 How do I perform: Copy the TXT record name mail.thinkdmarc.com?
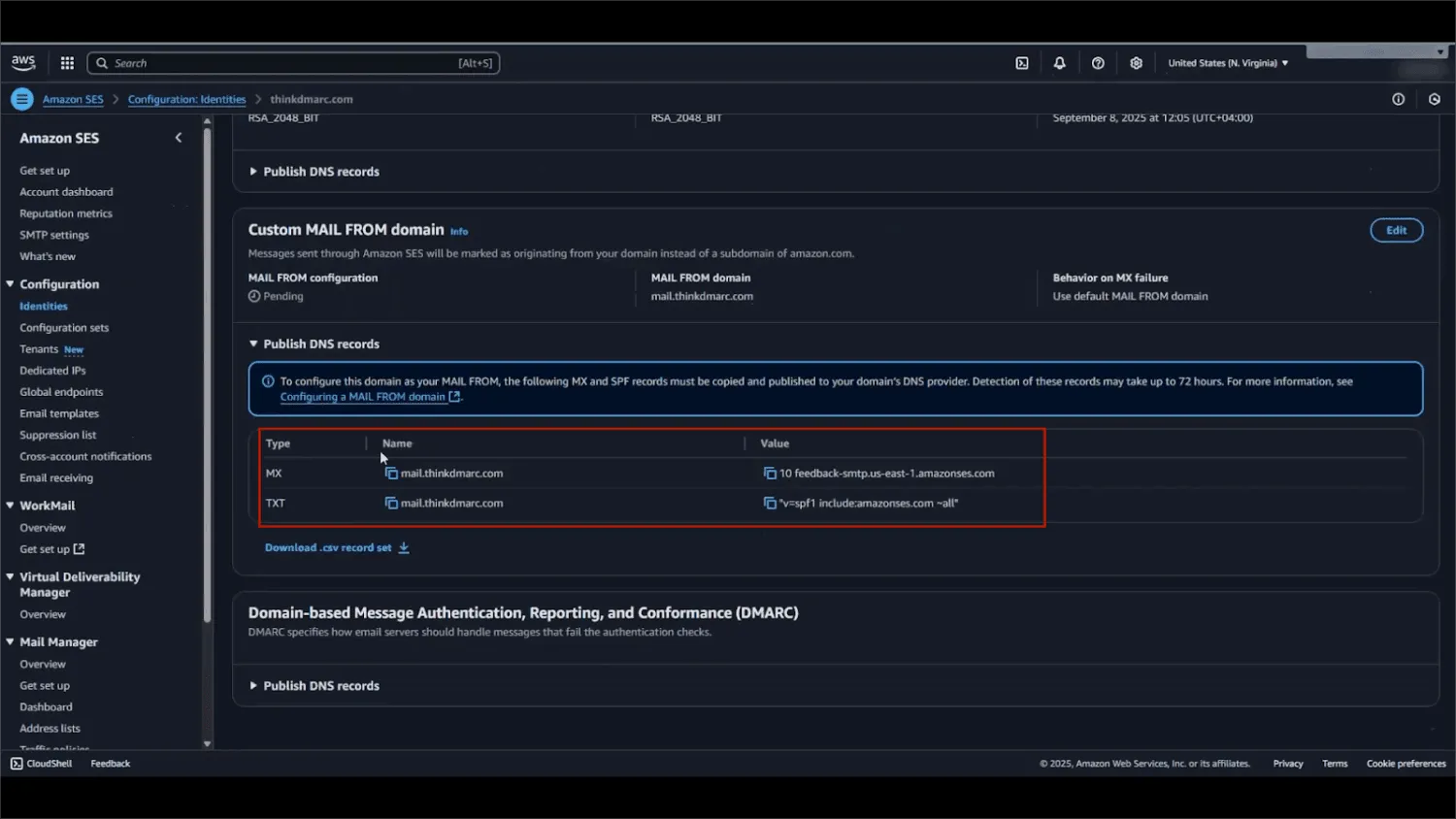tap(391, 504)
